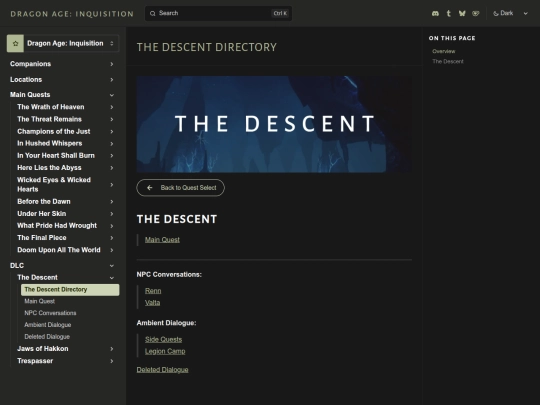The width and height of the screenshot is (540, 405).
Task: Expand Trespasser group
Action: (x=65, y=361)
